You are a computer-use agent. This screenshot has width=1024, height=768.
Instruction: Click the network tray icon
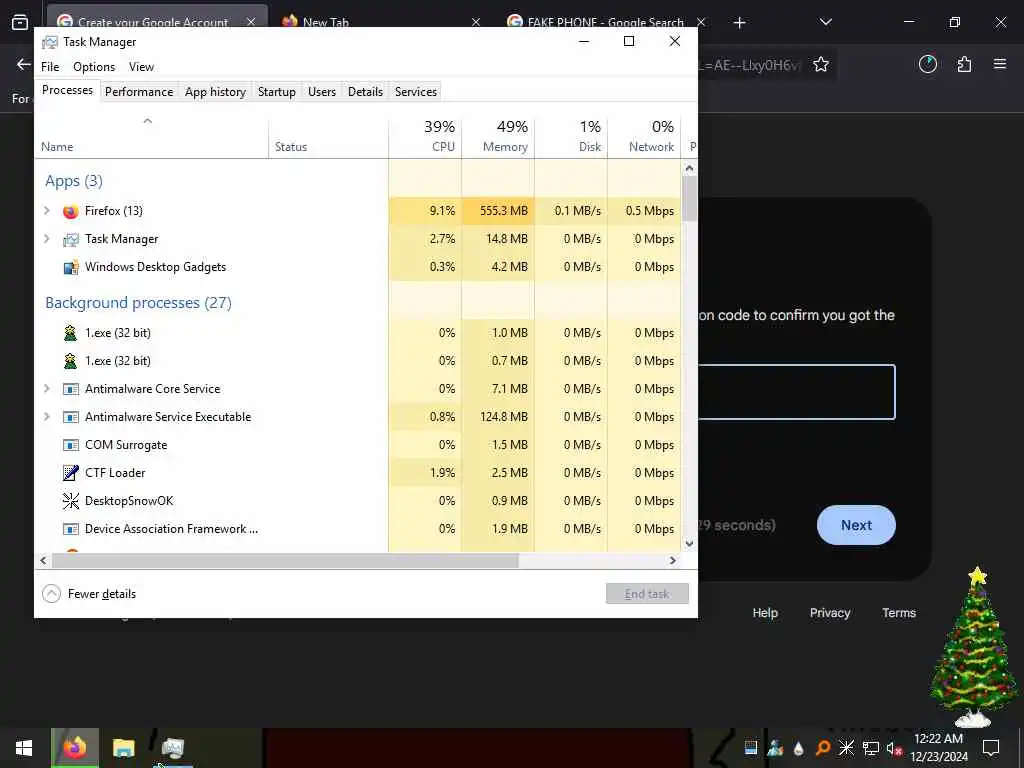[871, 748]
